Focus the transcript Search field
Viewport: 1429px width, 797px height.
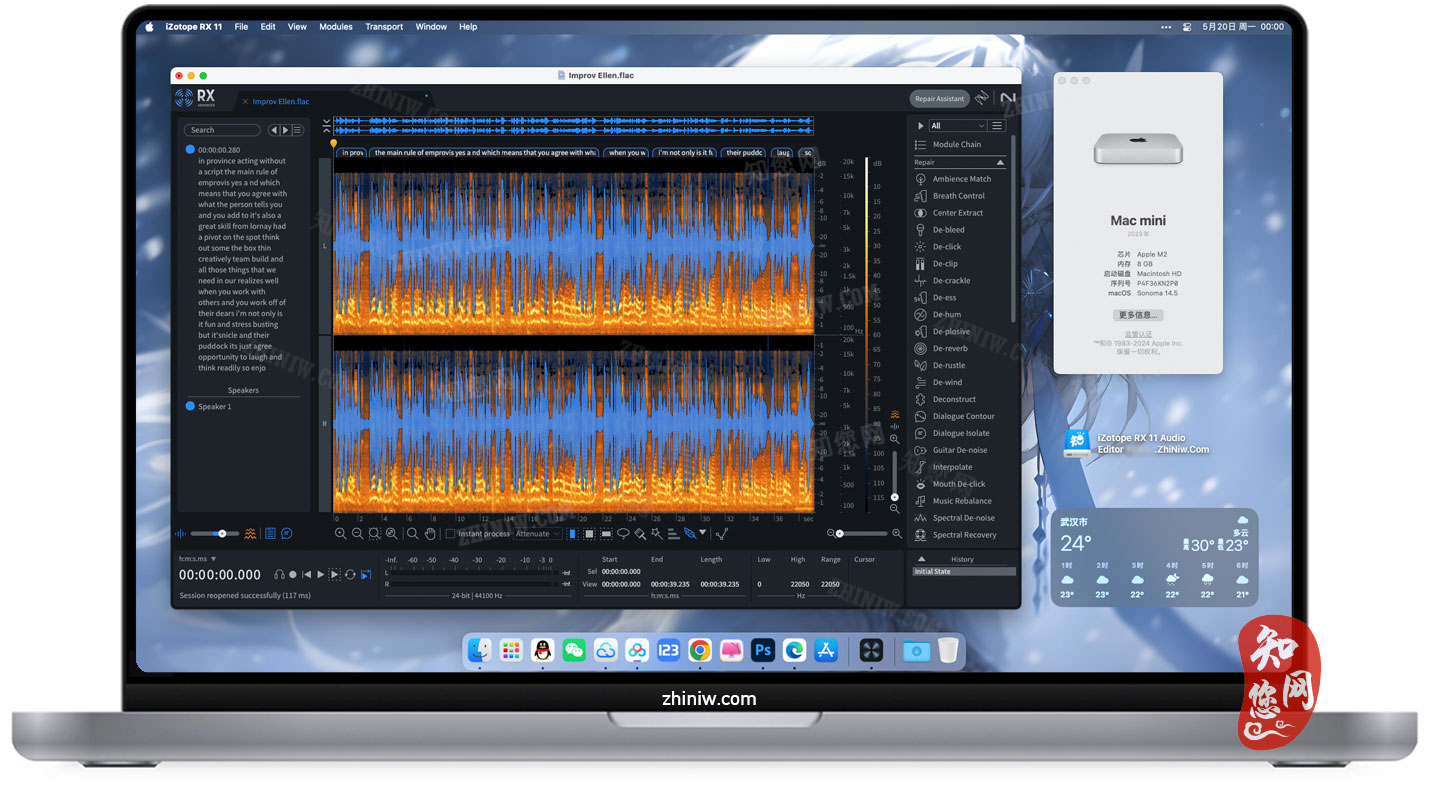pos(222,130)
